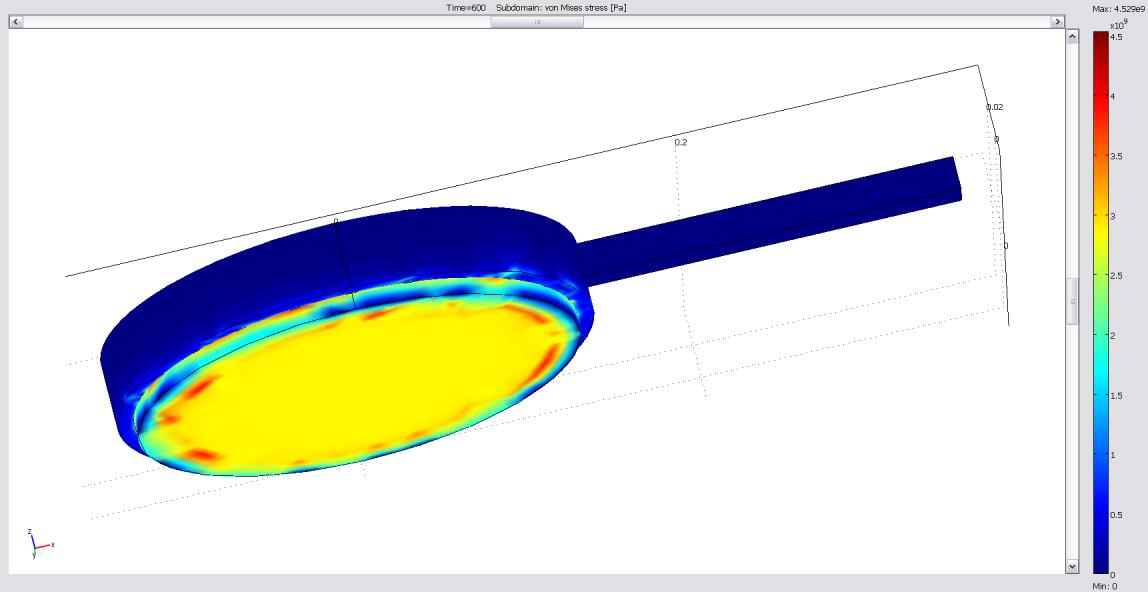Click the 2.5 tick on the color scale

tap(1116, 275)
